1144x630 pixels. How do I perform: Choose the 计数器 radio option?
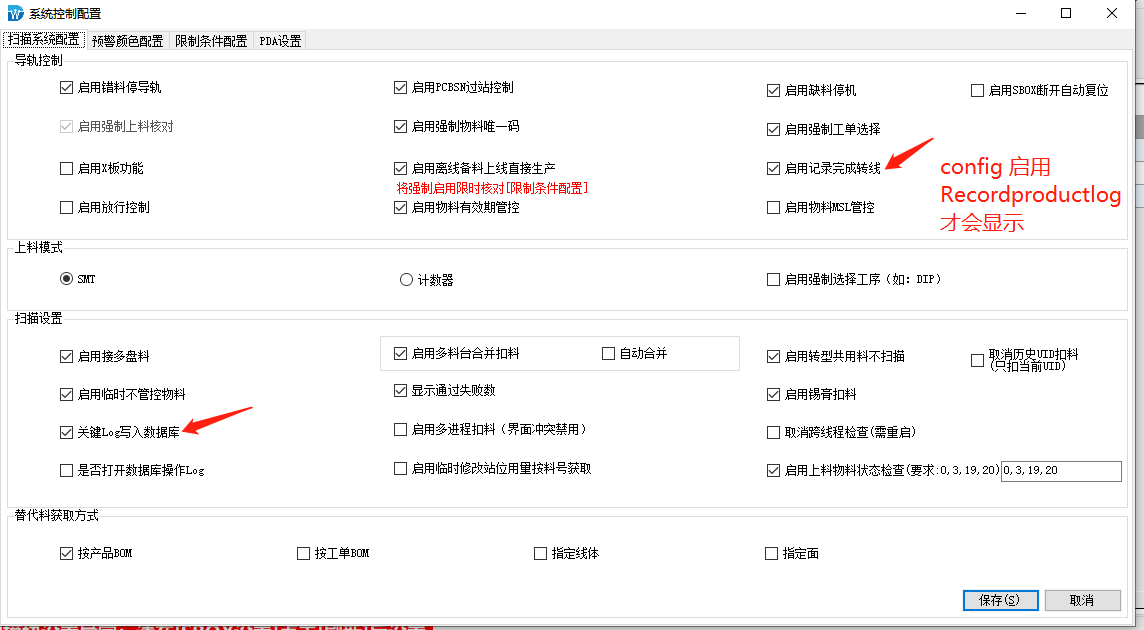407,280
